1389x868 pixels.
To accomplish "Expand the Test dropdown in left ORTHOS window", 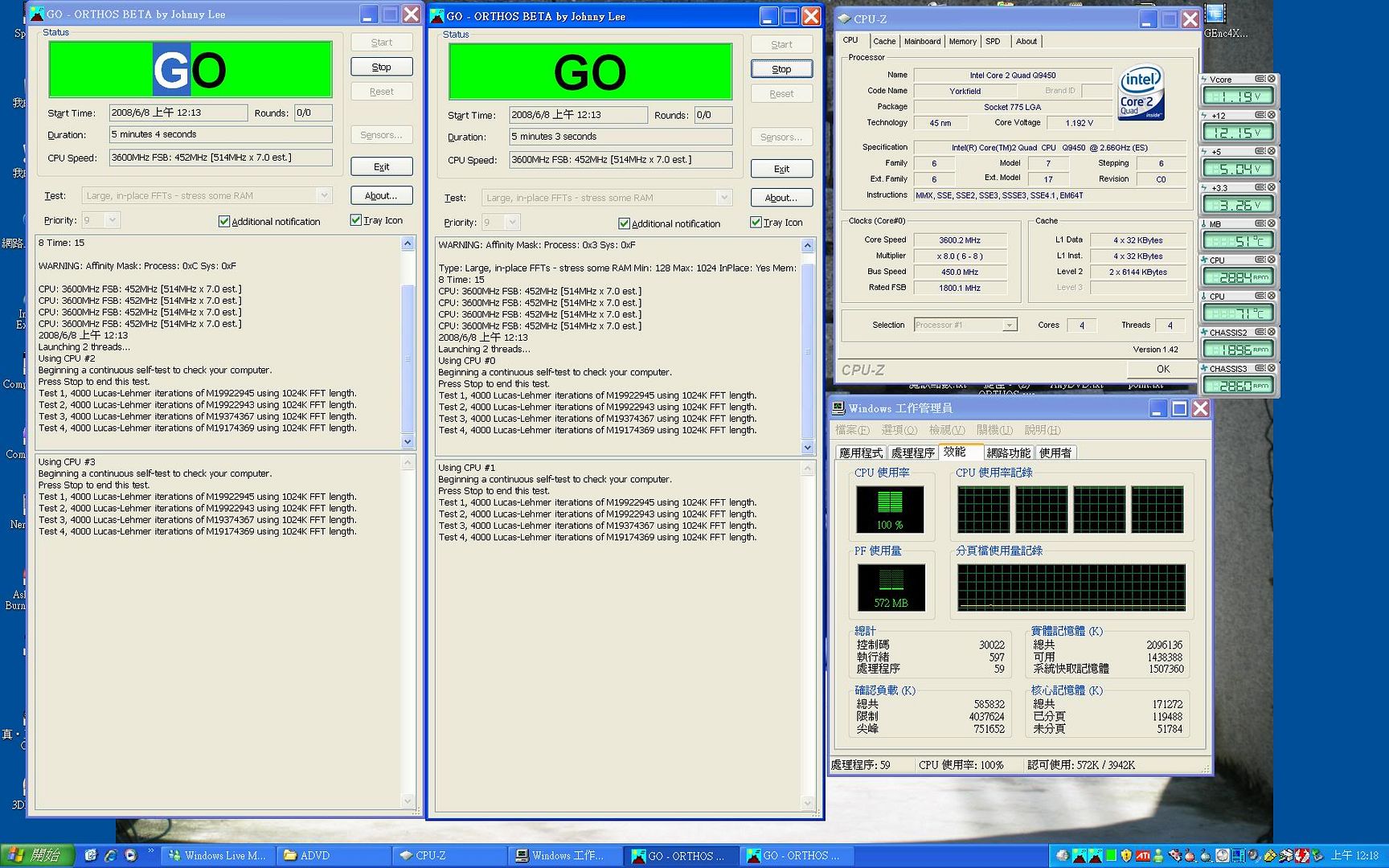I will coord(323,195).
